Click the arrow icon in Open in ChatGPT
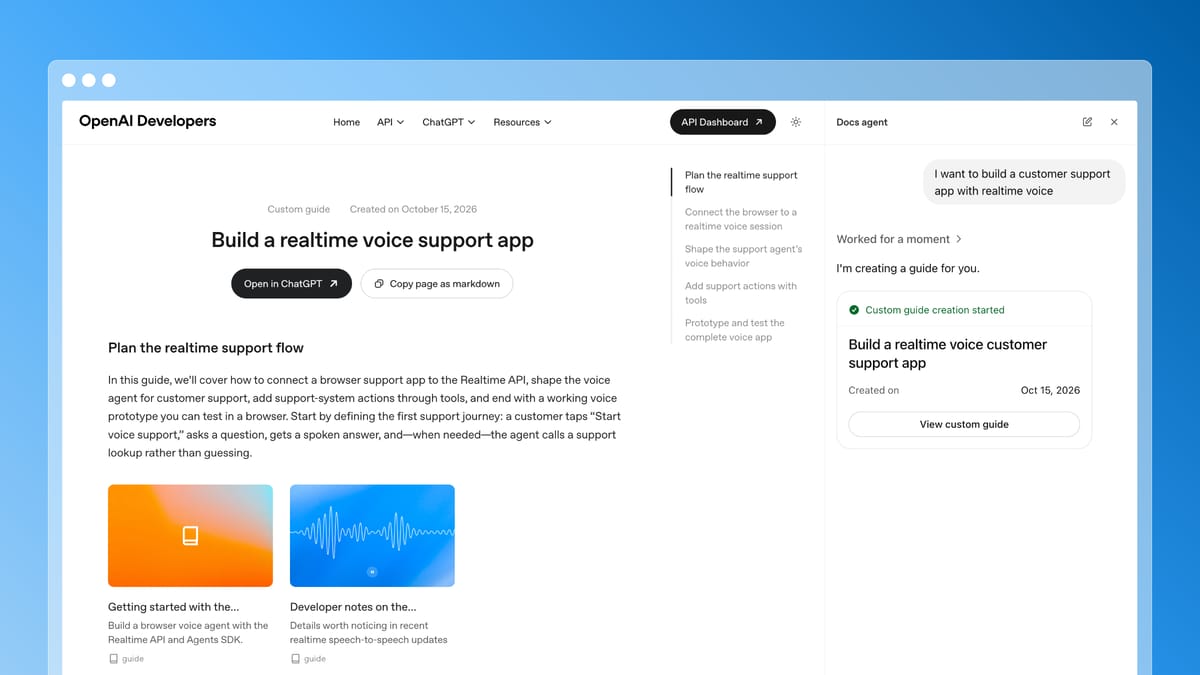1200x675 pixels. tap(334, 284)
